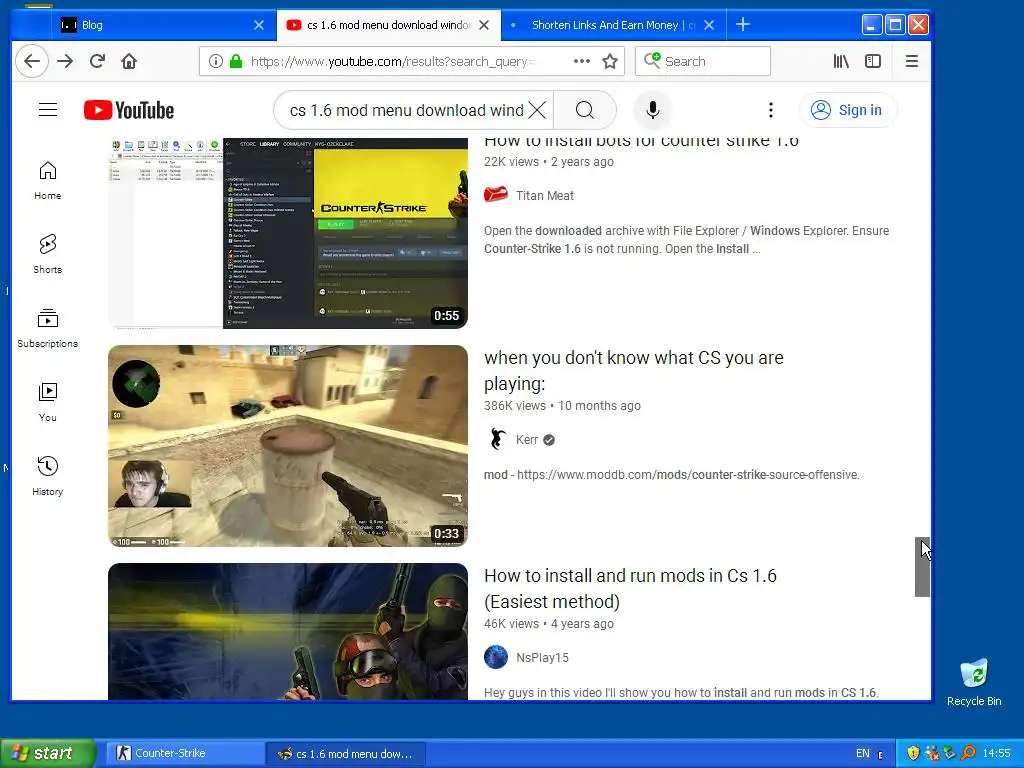Open the Firefox hamburger menu
Viewport: 1024px width, 768px height.
[912, 61]
